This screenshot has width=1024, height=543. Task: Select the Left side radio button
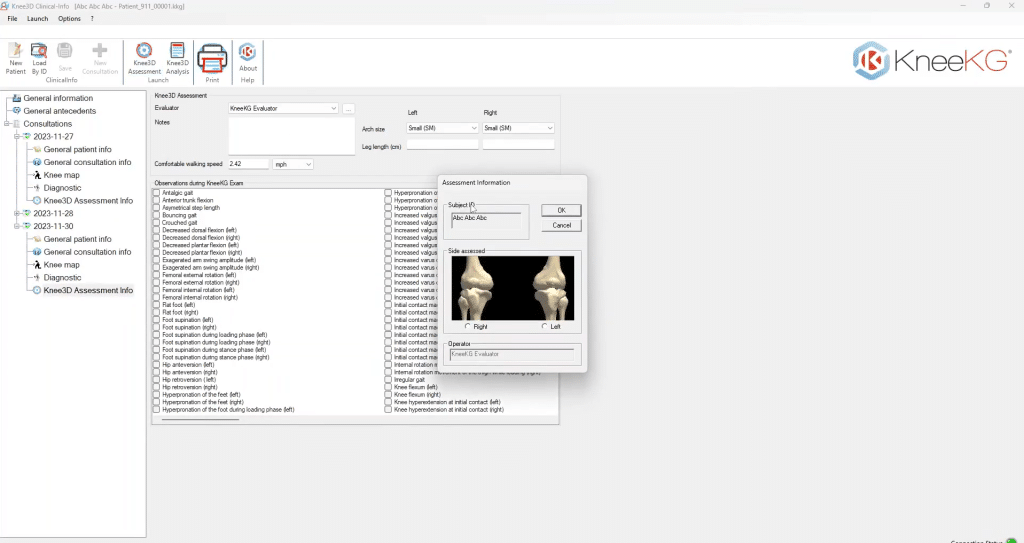pos(545,326)
